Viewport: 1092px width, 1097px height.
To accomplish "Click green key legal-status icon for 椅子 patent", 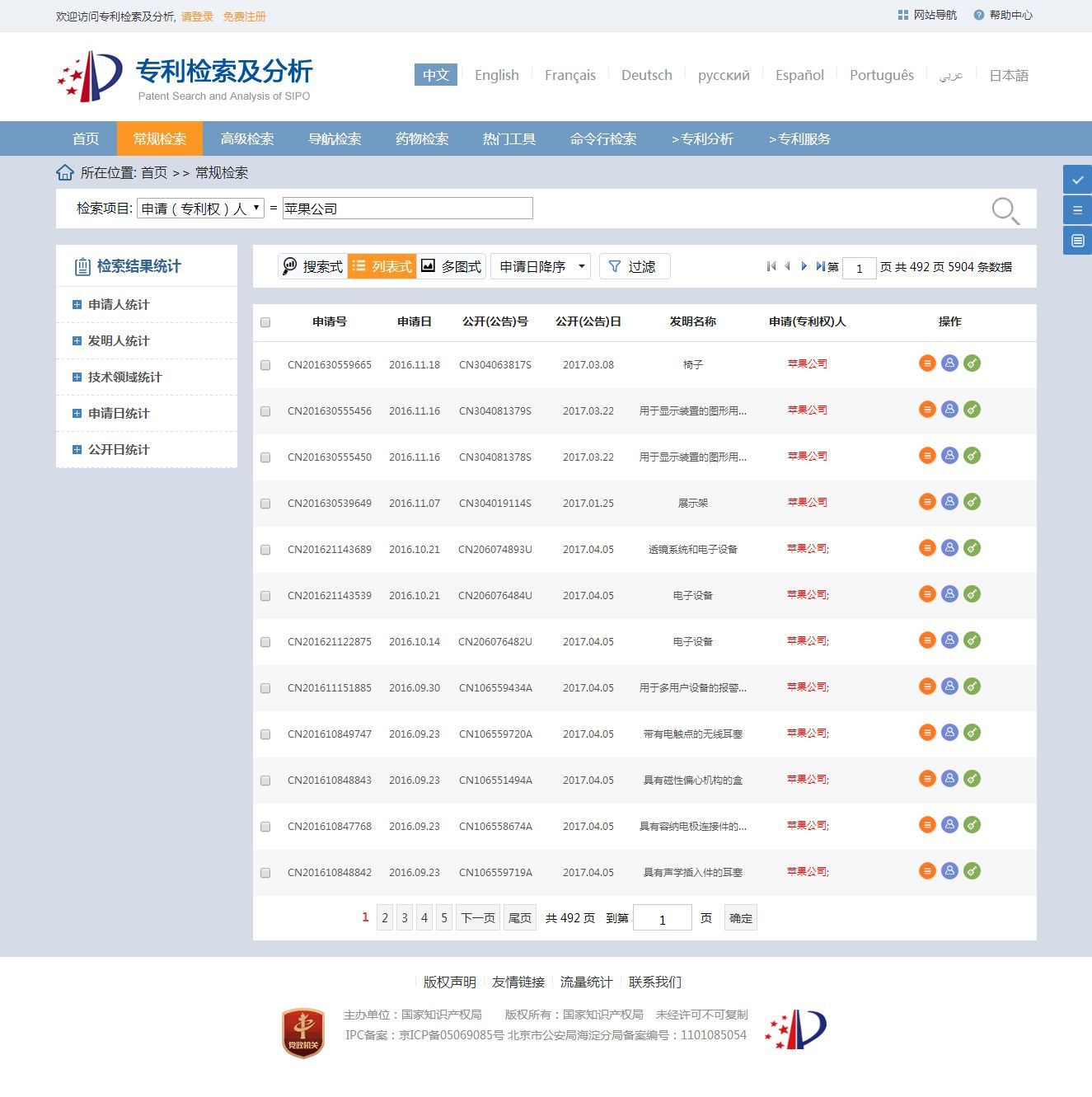I will [972, 362].
